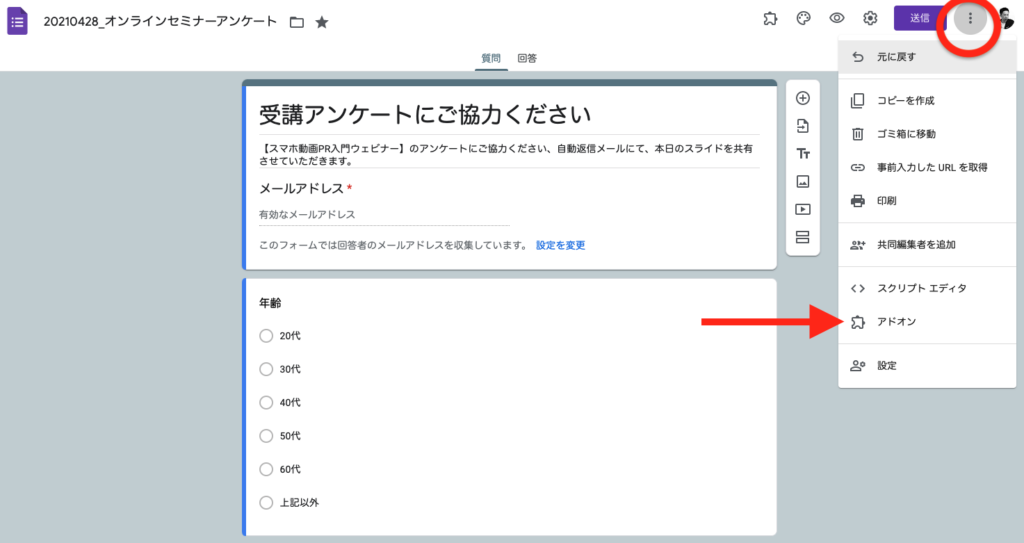Switch to the 質問 tab

(491, 58)
